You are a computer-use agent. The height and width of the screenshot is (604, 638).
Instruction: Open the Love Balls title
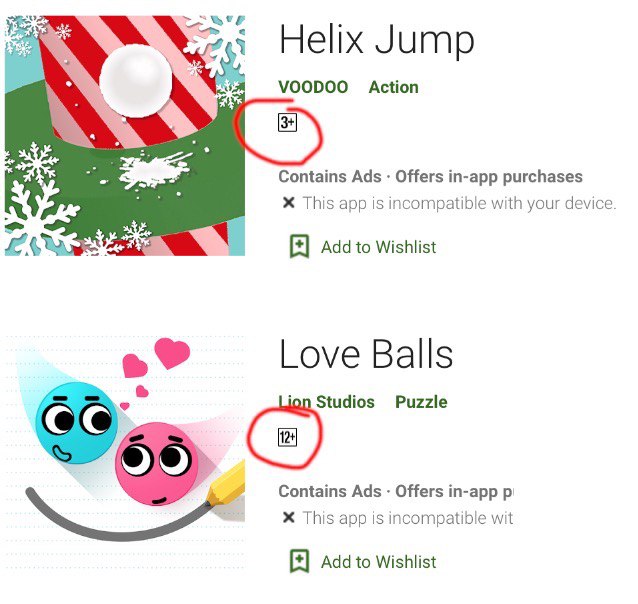(x=366, y=354)
